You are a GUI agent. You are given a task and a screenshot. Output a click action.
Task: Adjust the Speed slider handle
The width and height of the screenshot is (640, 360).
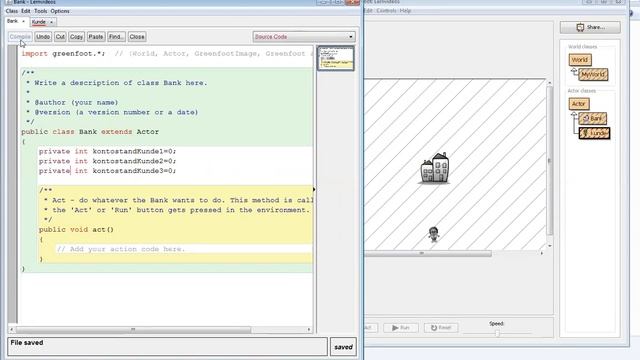pyautogui.click(x=498, y=333)
